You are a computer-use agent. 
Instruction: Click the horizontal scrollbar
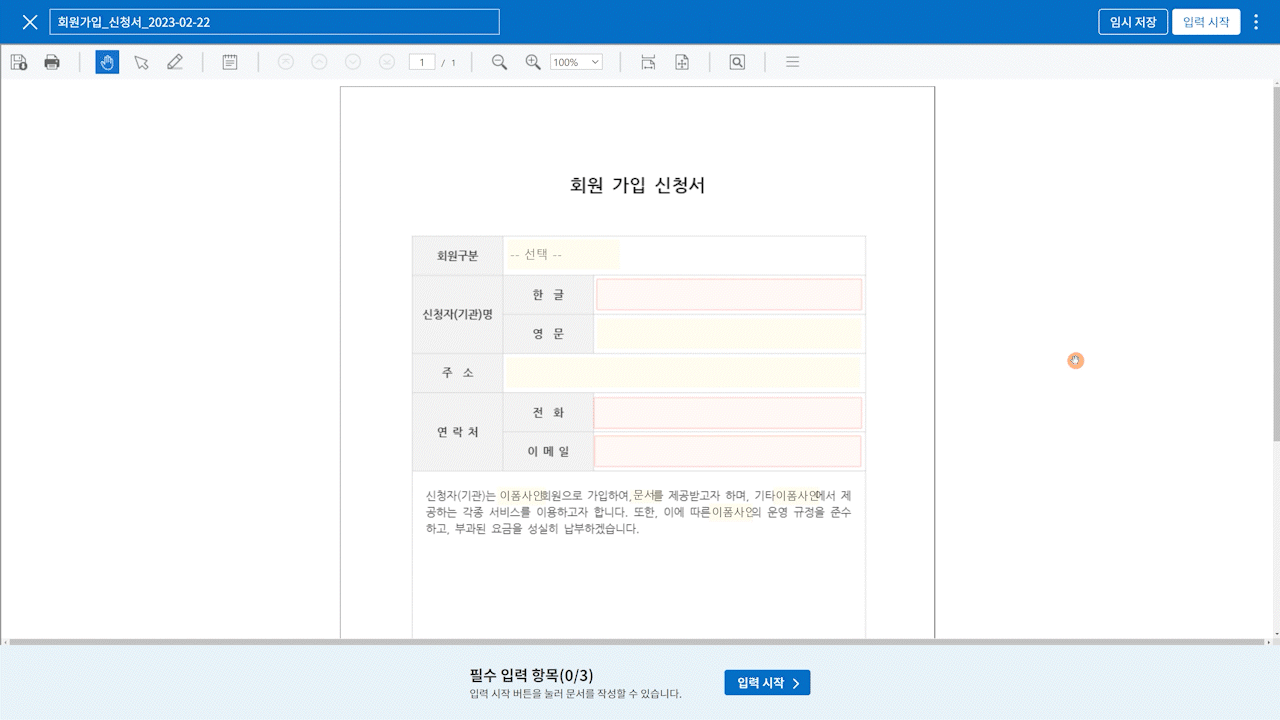(x=636, y=641)
